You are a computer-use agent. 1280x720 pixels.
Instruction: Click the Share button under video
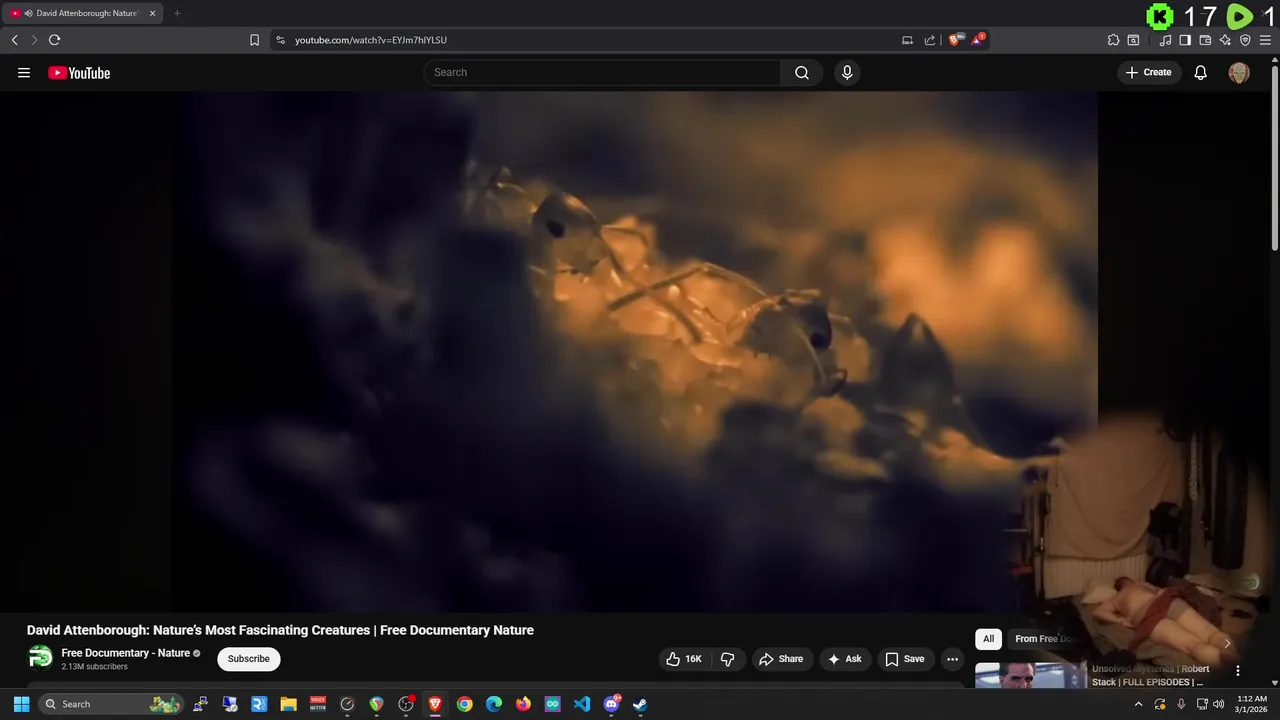point(781,659)
